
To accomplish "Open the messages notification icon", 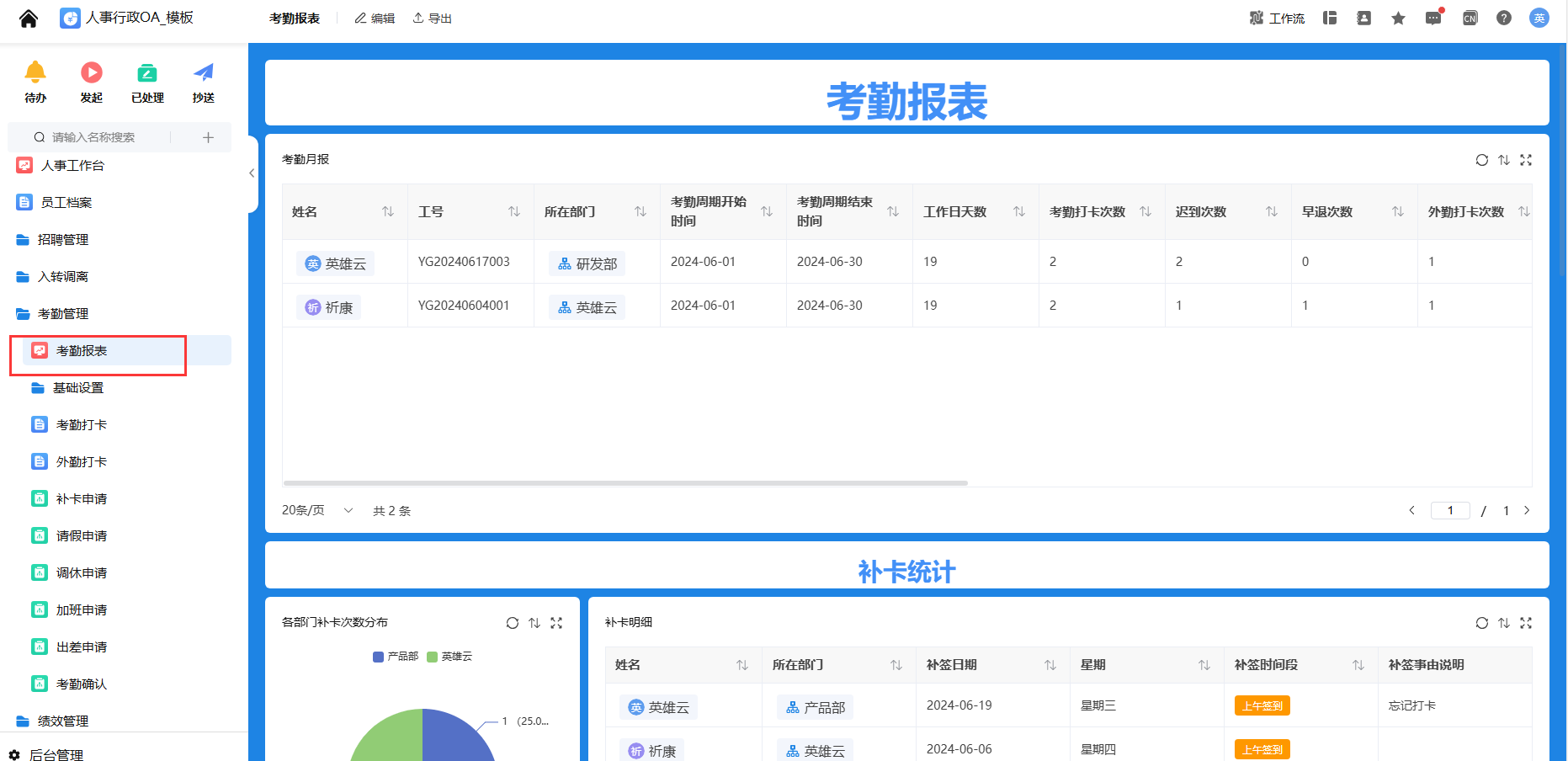I will [1433, 17].
